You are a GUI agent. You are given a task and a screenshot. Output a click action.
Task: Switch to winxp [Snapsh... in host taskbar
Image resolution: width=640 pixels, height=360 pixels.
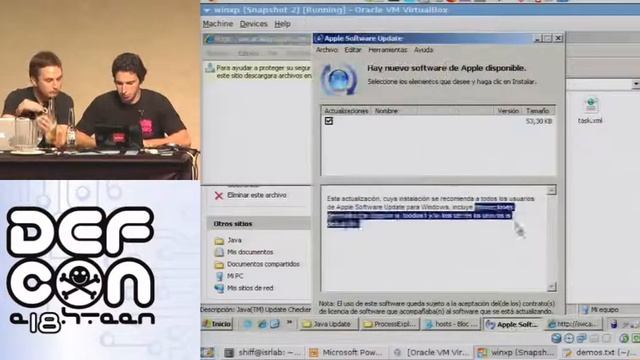click(516, 352)
